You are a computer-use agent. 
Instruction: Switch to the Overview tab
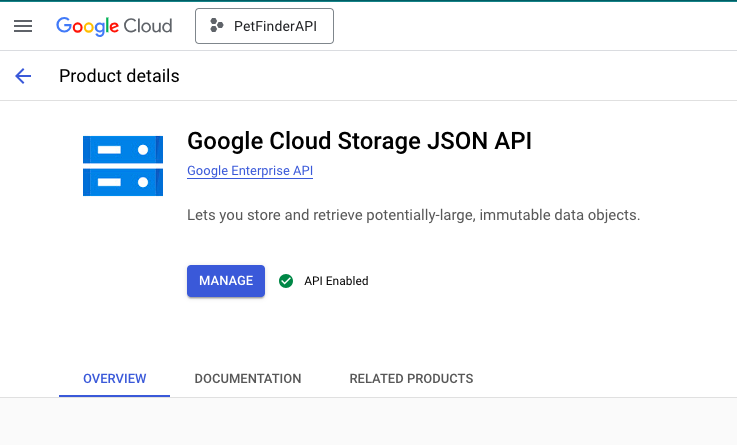[x=114, y=379]
